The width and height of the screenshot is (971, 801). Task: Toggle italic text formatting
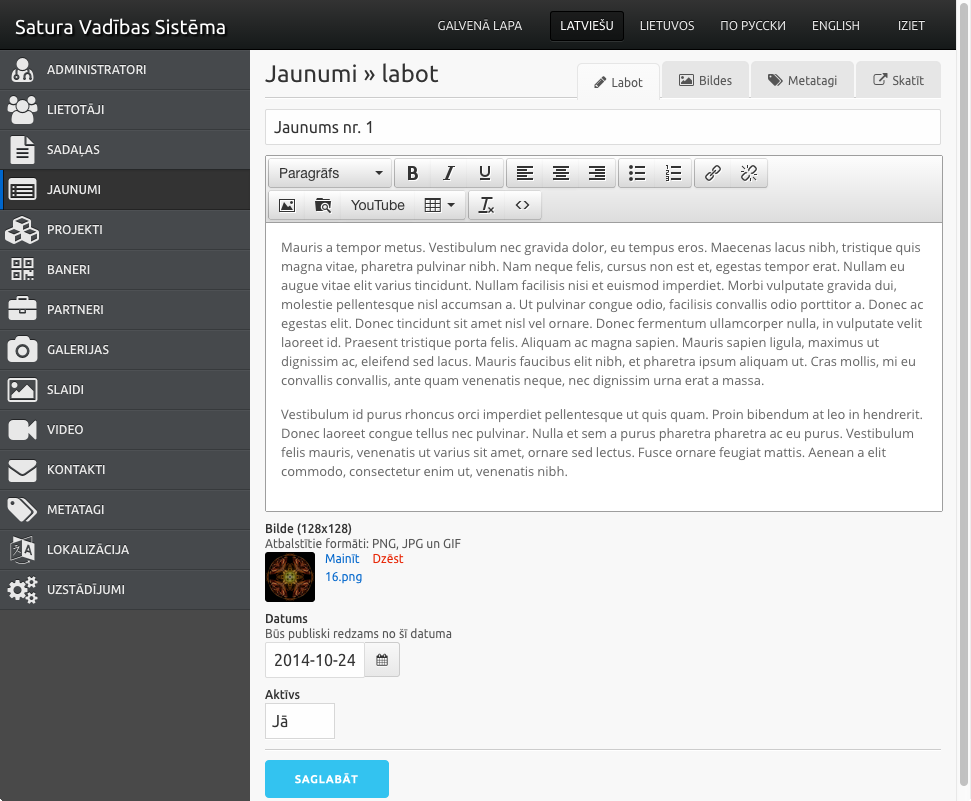coord(449,173)
